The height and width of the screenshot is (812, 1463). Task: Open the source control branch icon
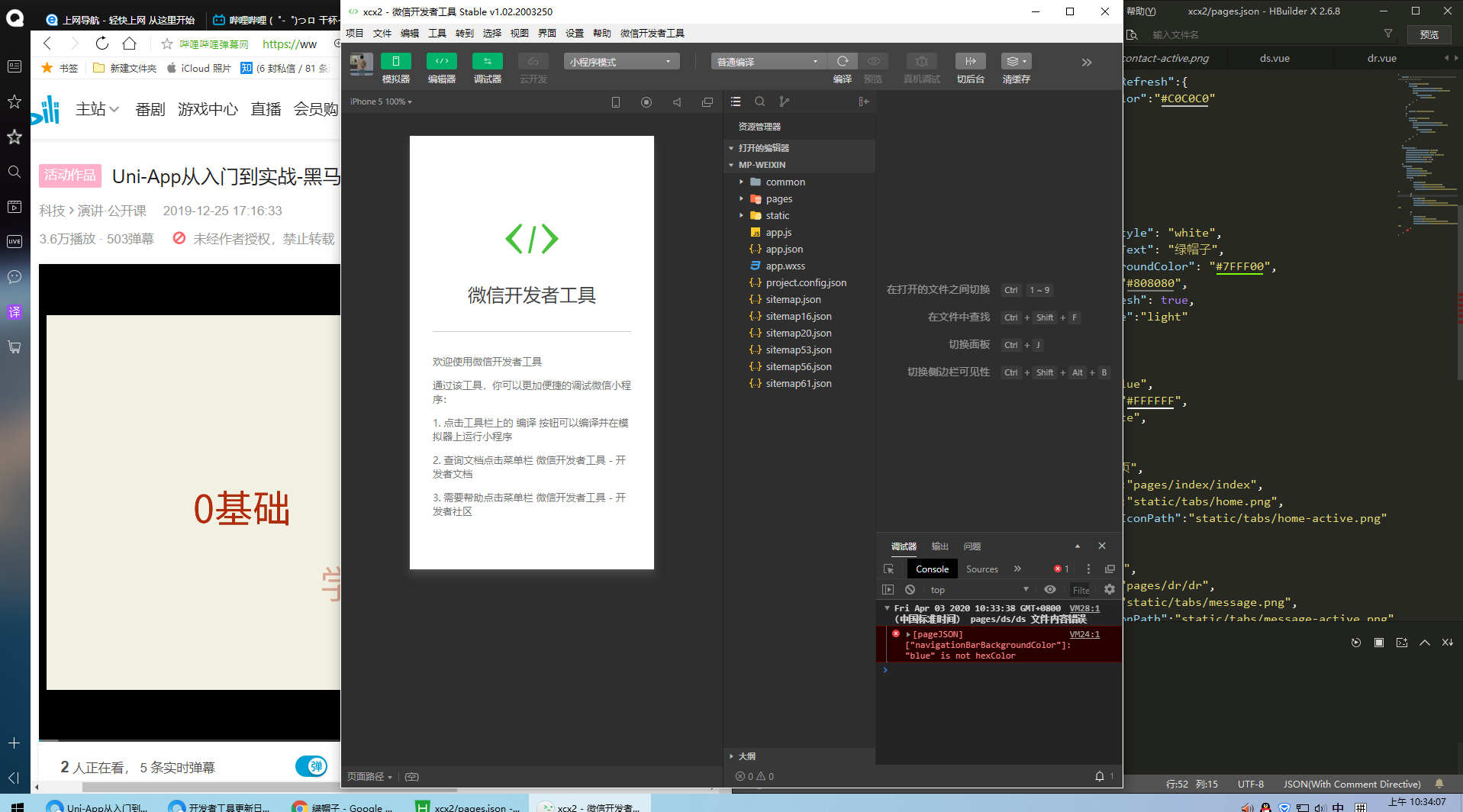784,101
